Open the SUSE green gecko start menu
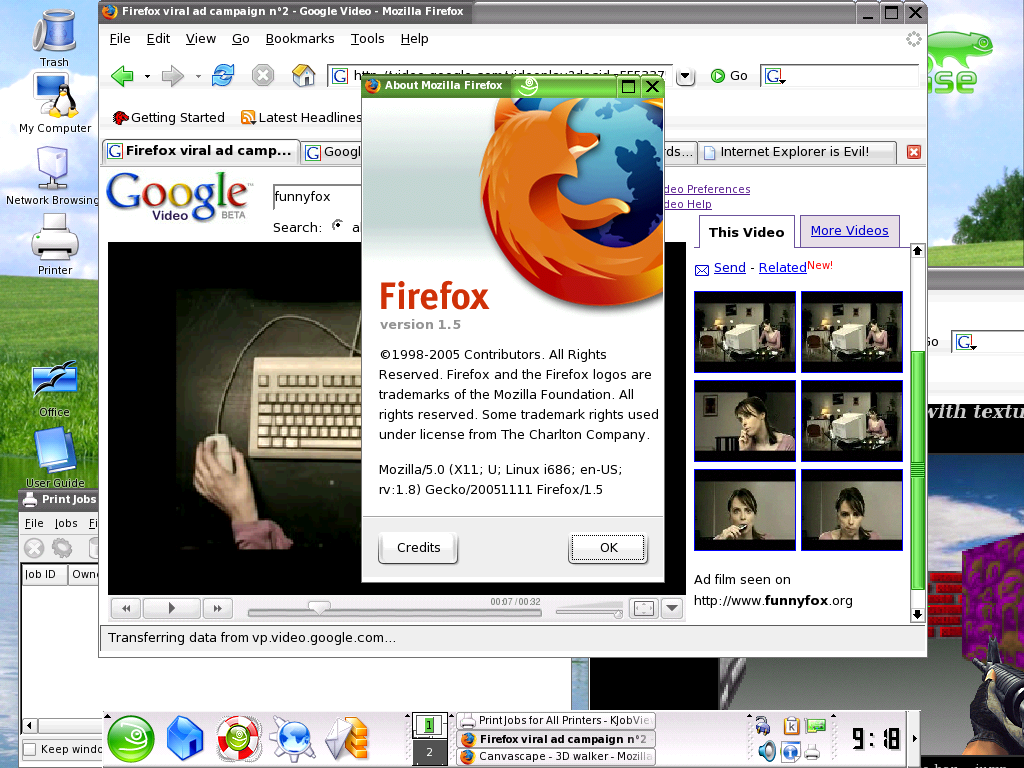 pos(131,739)
